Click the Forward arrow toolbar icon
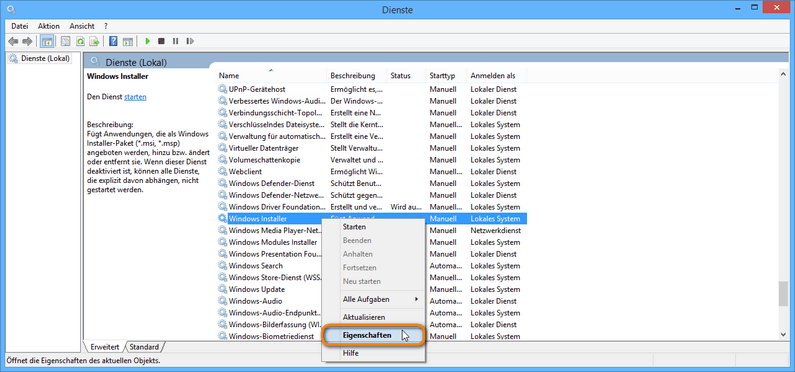The height and width of the screenshot is (372, 795). point(27,41)
